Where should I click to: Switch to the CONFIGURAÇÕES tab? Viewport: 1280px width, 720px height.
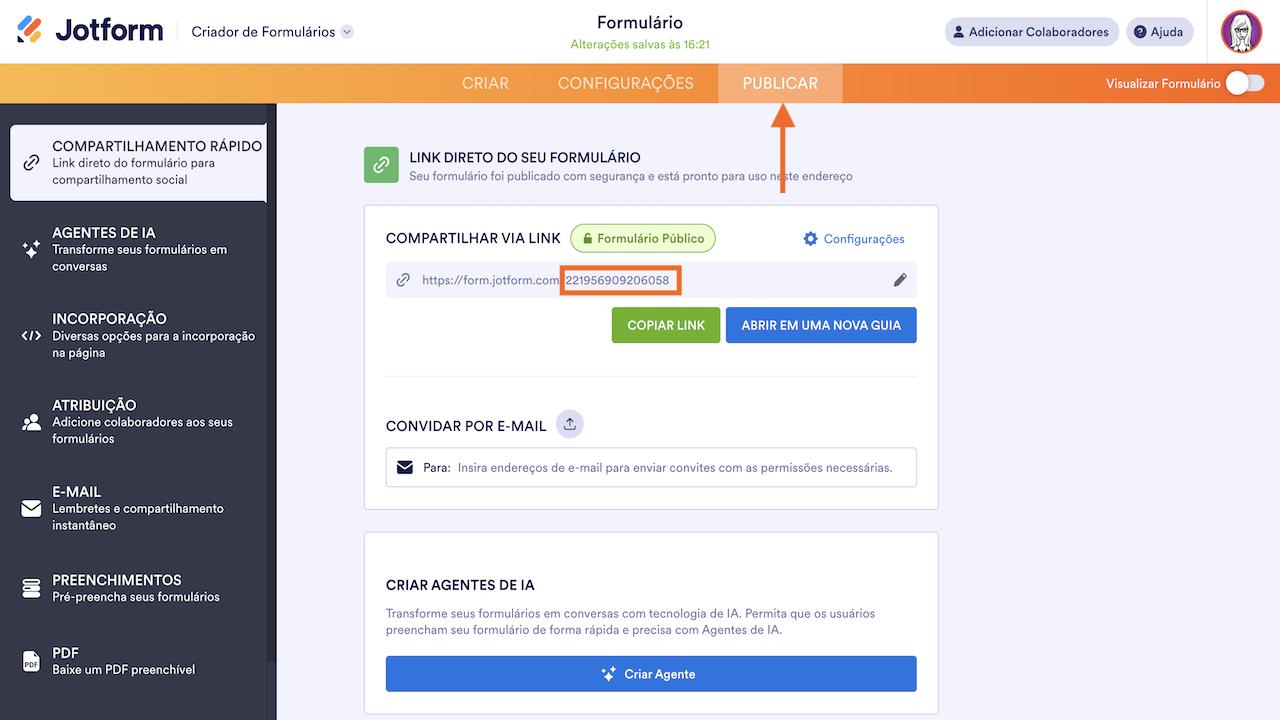coord(625,83)
